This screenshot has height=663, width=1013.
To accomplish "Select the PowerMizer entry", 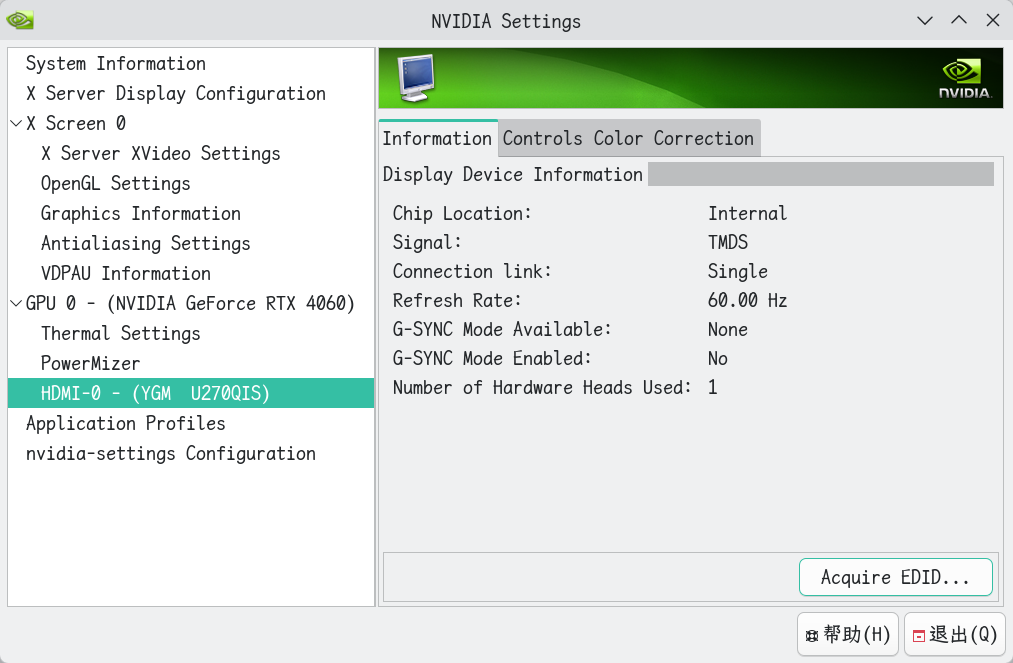I will [x=90, y=364].
